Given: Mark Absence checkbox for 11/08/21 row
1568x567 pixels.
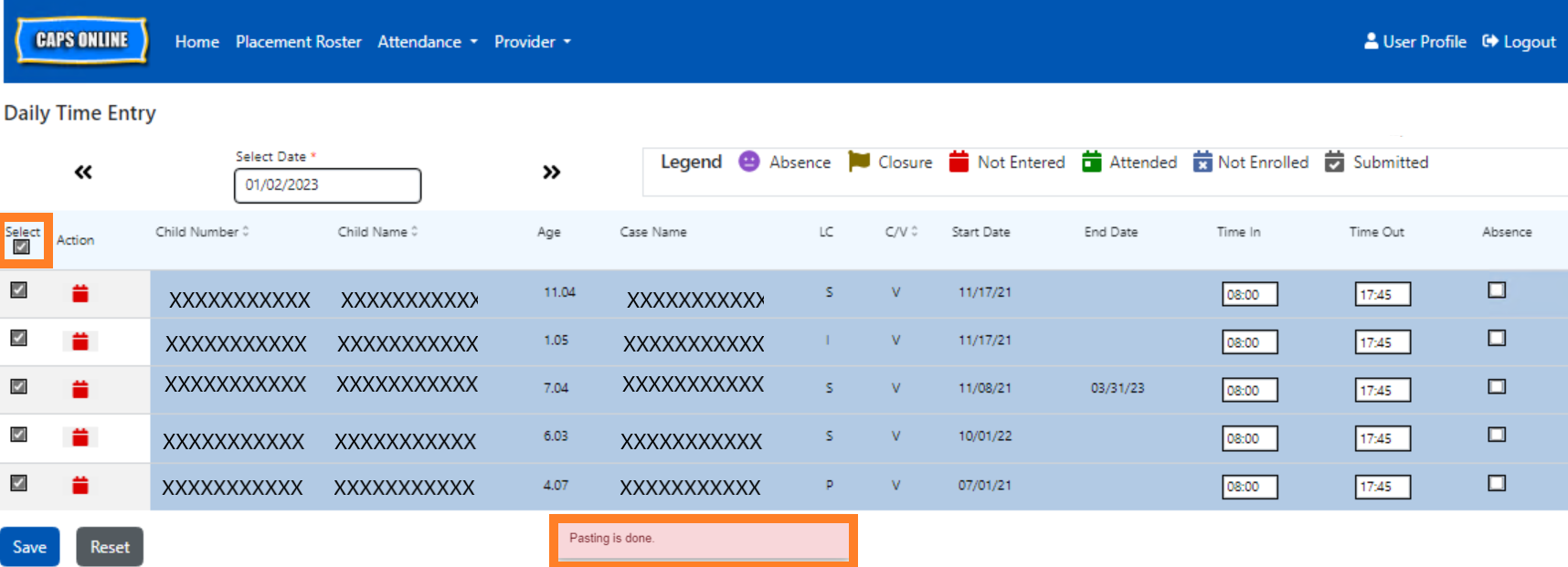Looking at the screenshot, I should (1497, 386).
